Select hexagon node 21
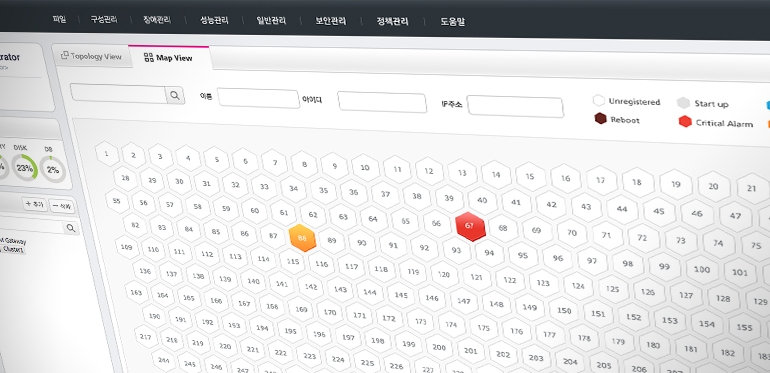 point(751,188)
